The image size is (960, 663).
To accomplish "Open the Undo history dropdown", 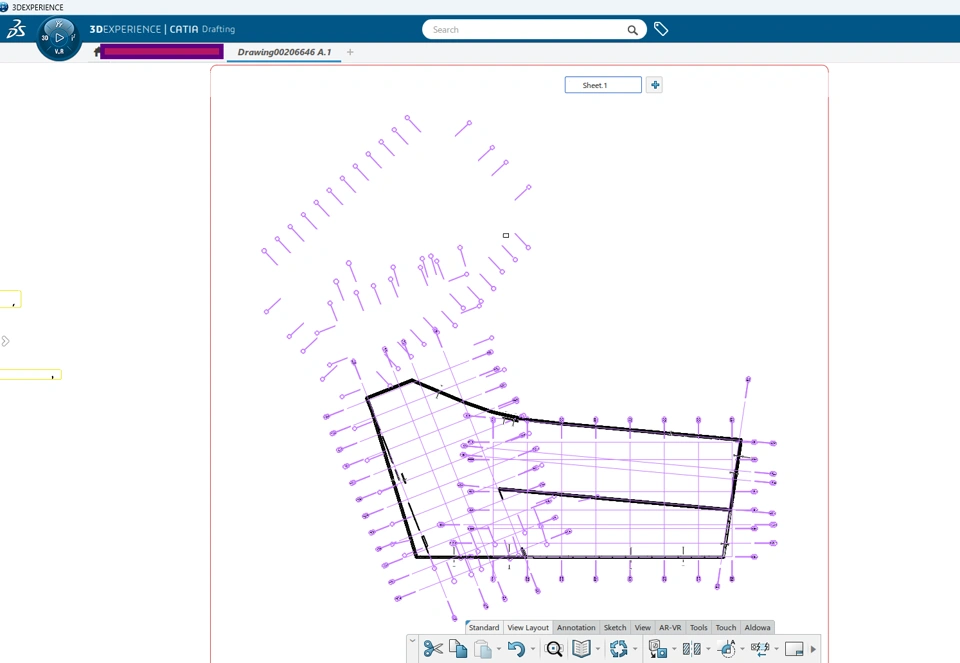I will coord(533,649).
